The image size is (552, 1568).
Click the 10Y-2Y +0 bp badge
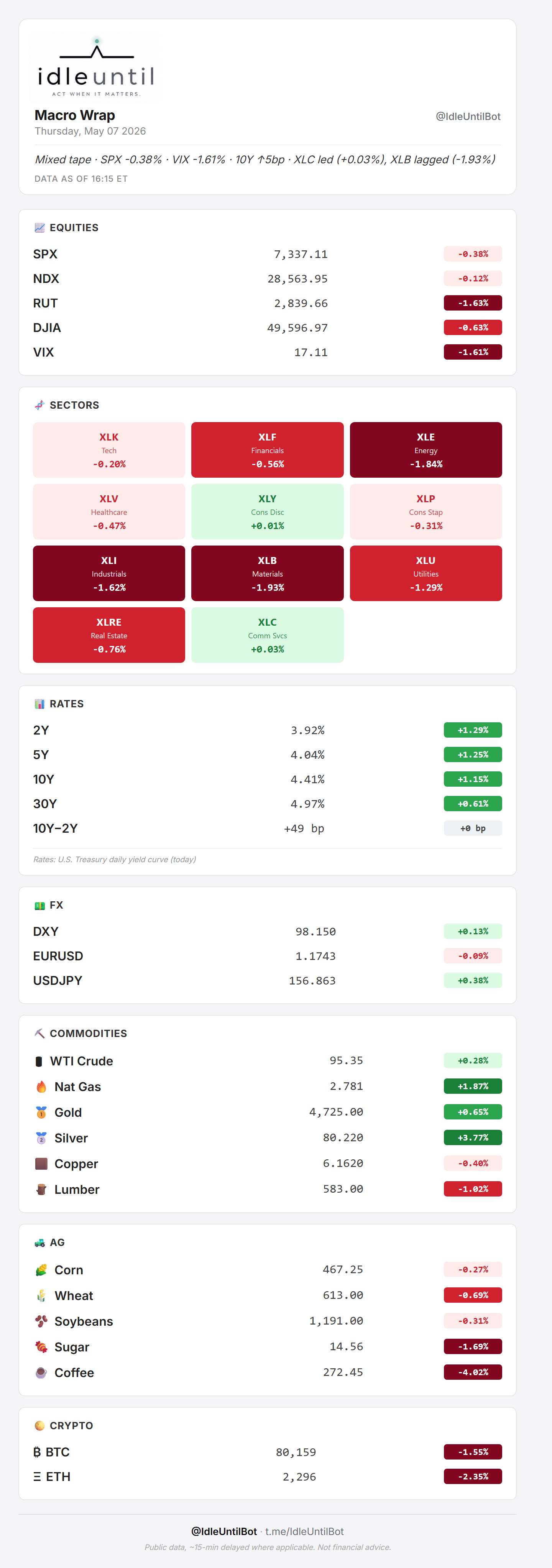click(473, 828)
